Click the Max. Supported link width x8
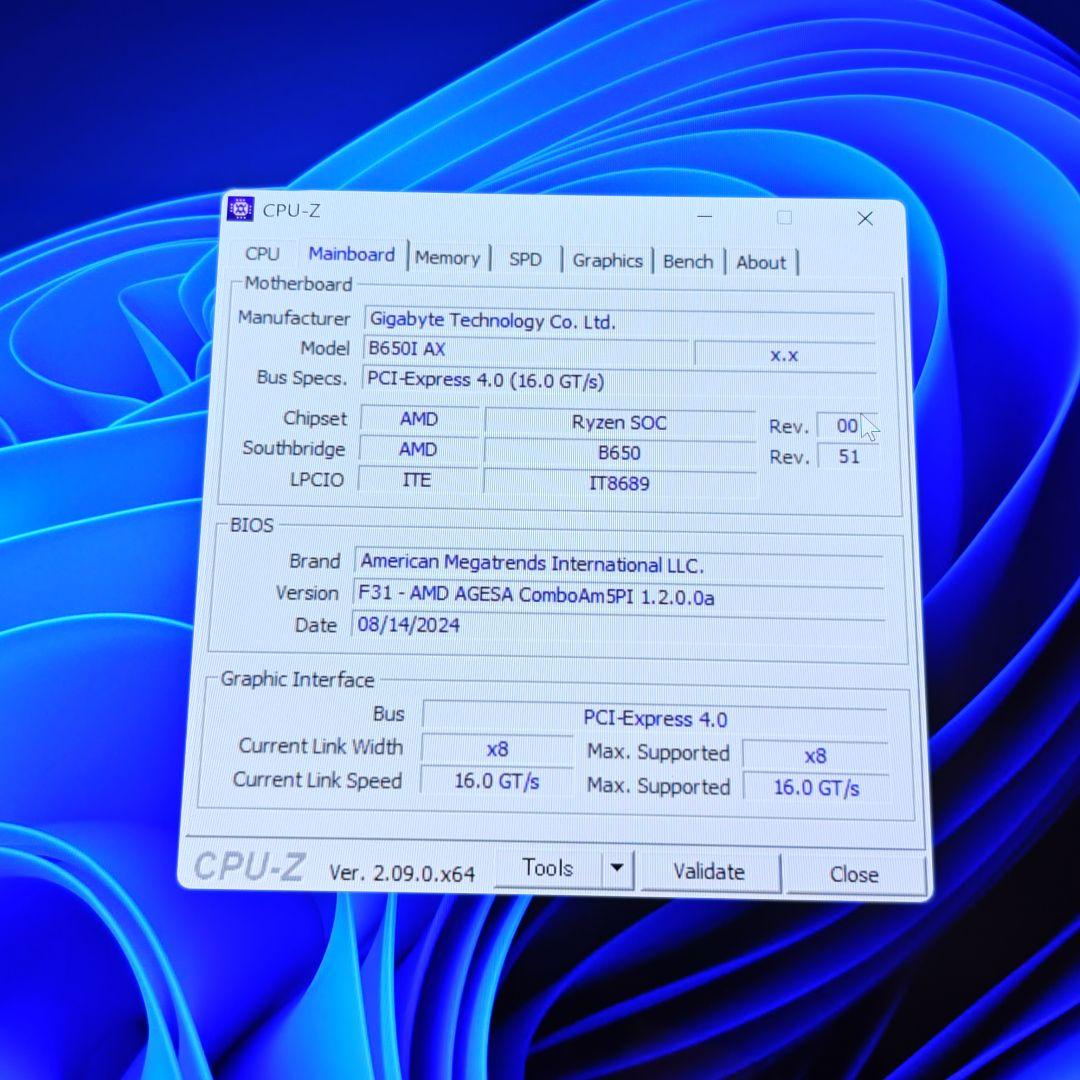The height and width of the screenshot is (1080, 1080). click(x=816, y=756)
